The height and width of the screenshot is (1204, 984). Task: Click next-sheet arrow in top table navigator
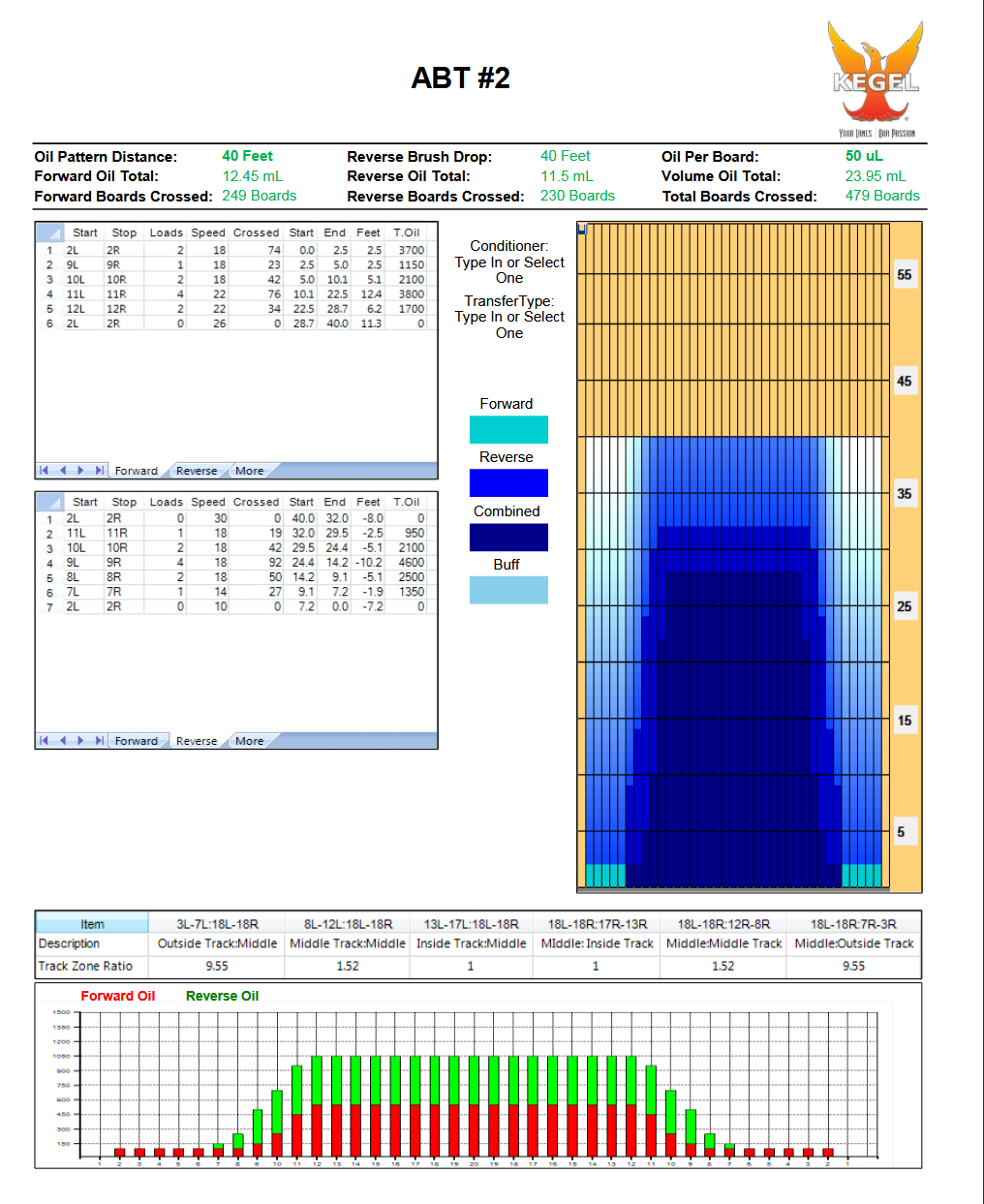(x=80, y=471)
